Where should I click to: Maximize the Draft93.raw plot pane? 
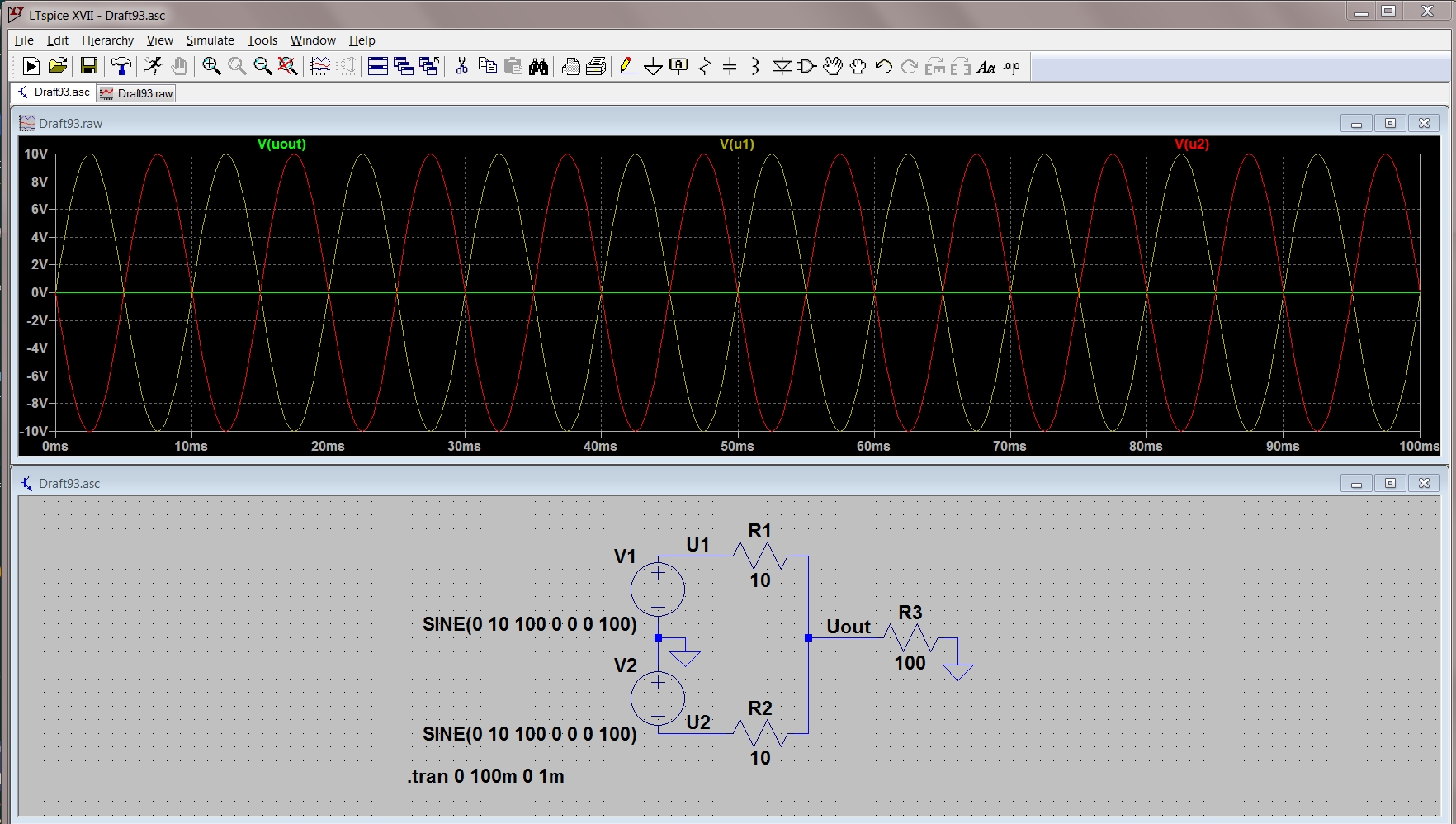[1390, 123]
